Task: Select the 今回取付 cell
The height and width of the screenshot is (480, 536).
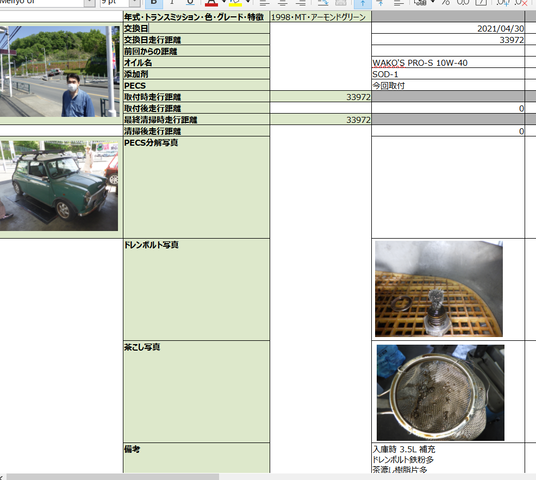Action: [448, 85]
